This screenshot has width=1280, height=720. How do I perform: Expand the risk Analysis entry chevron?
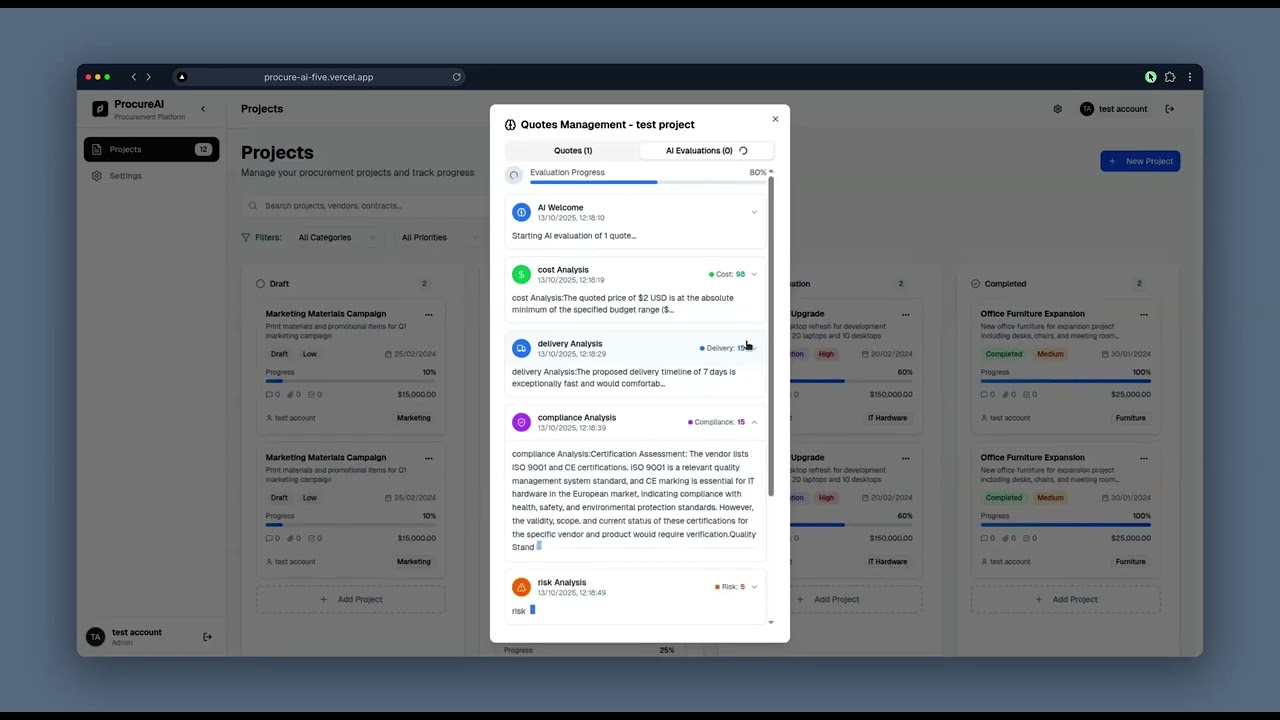[754, 587]
